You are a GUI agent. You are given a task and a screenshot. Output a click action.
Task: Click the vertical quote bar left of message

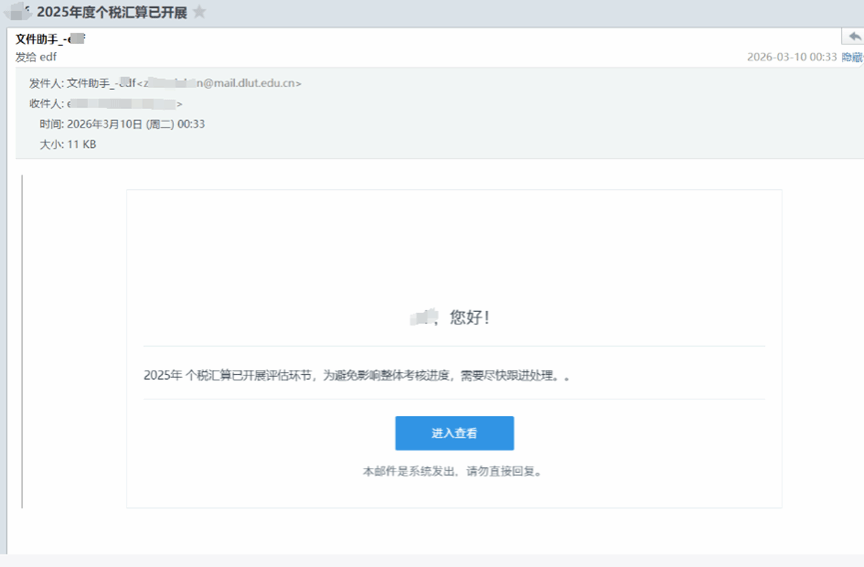(22, 340)
